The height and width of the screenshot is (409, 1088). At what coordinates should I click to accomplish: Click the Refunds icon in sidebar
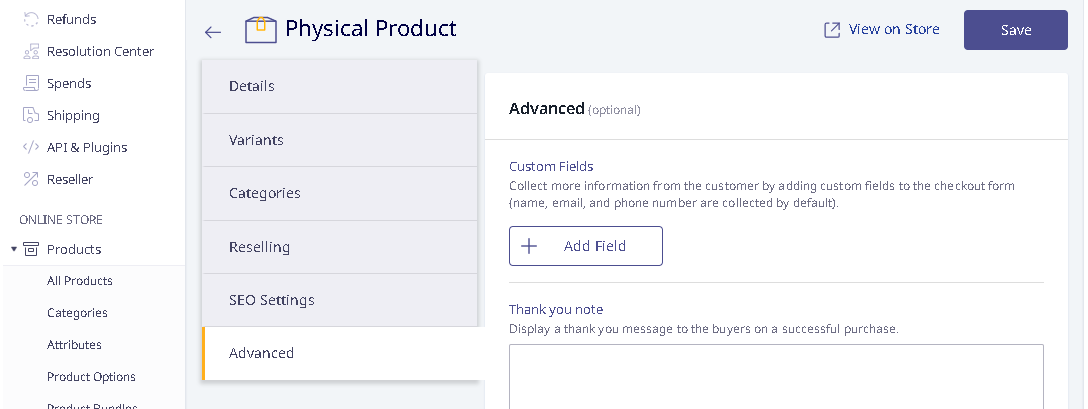[31, 19]
